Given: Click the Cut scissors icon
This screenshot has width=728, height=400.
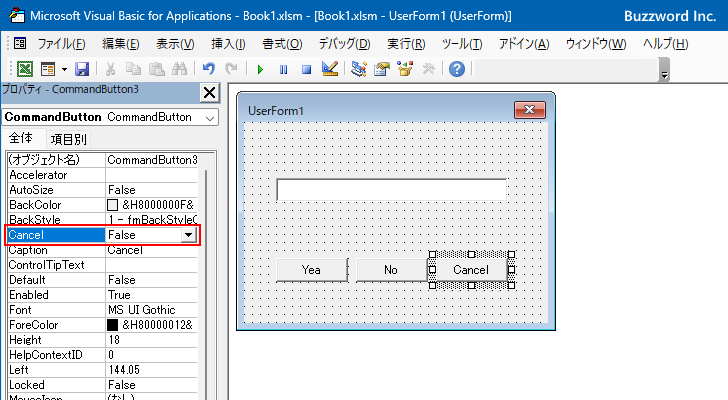Looking at the screenshot, I should [110, 69].
